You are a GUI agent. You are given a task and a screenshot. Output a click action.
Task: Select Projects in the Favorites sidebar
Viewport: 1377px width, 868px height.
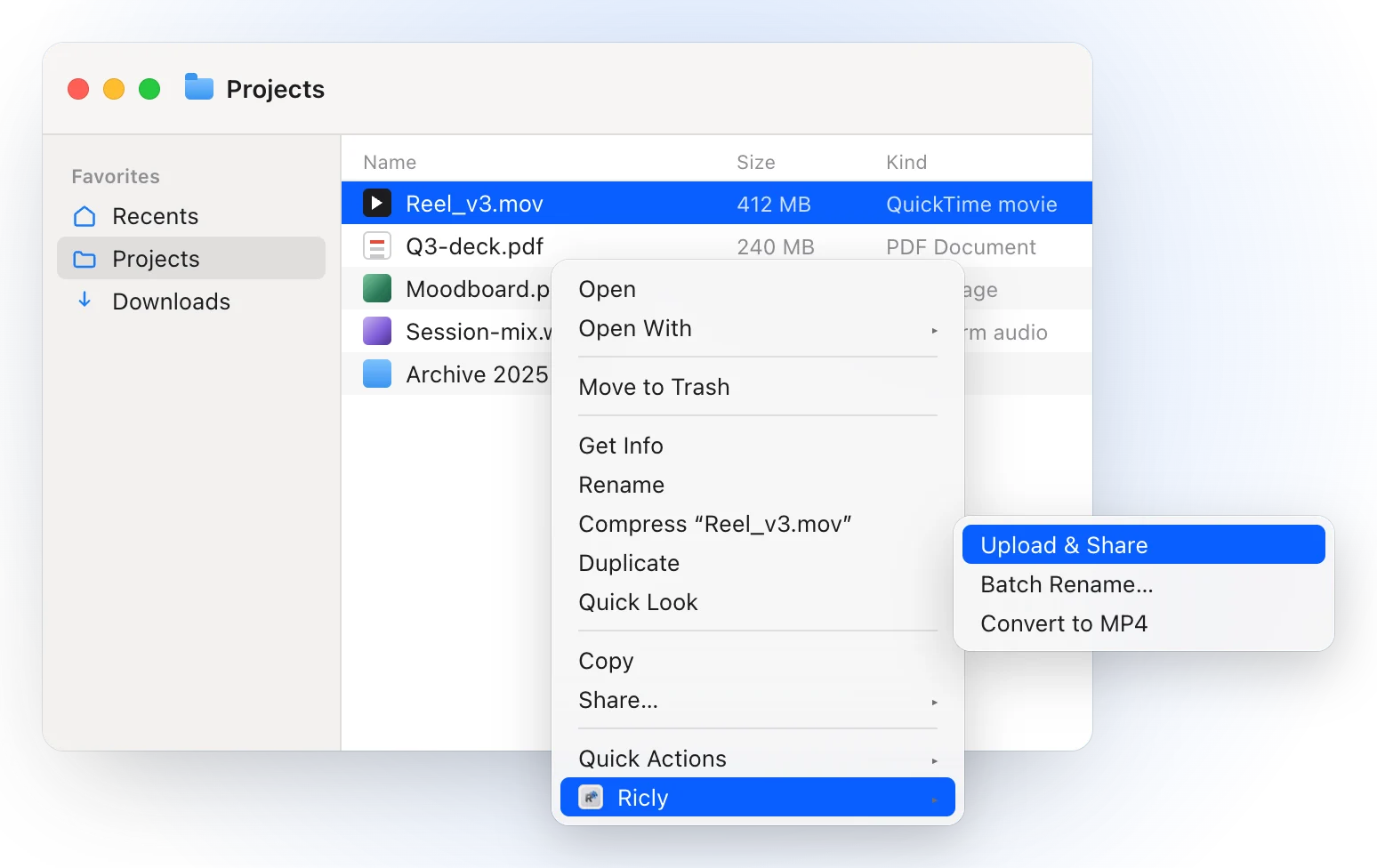(191, 259)
